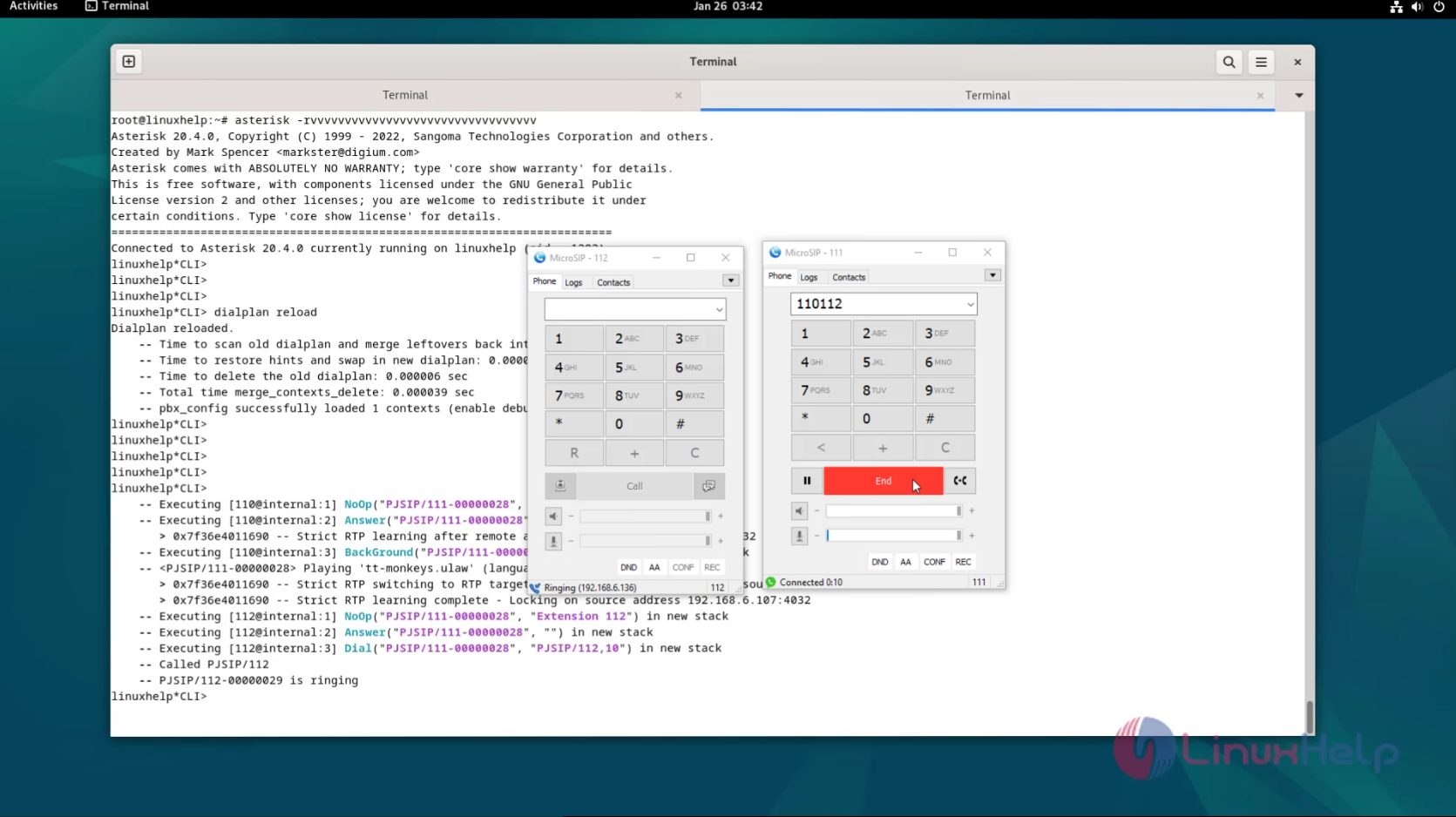This screenshot has width=1456, height=817.
Task: Click the Call button in MicroSIP 112
Action: click(634, 486)
